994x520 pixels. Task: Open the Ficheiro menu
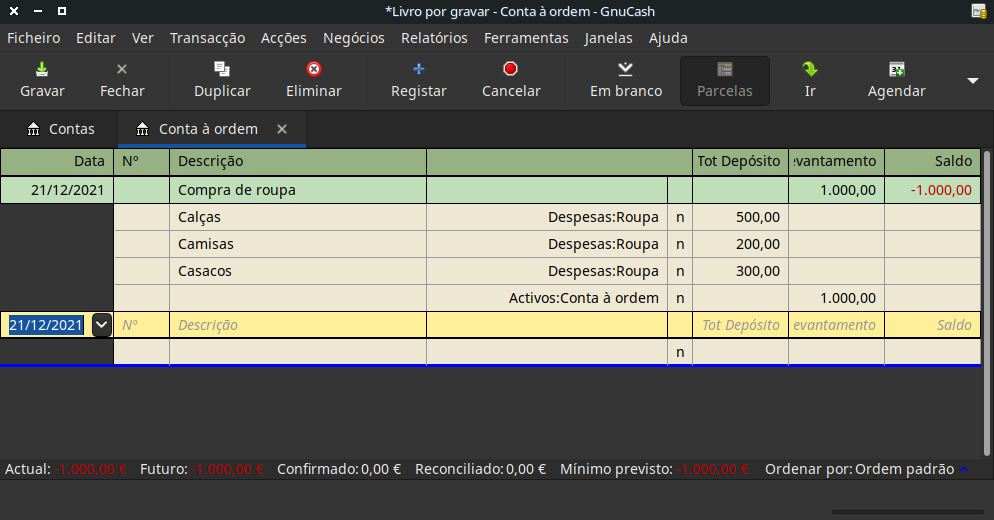(34, 38)
